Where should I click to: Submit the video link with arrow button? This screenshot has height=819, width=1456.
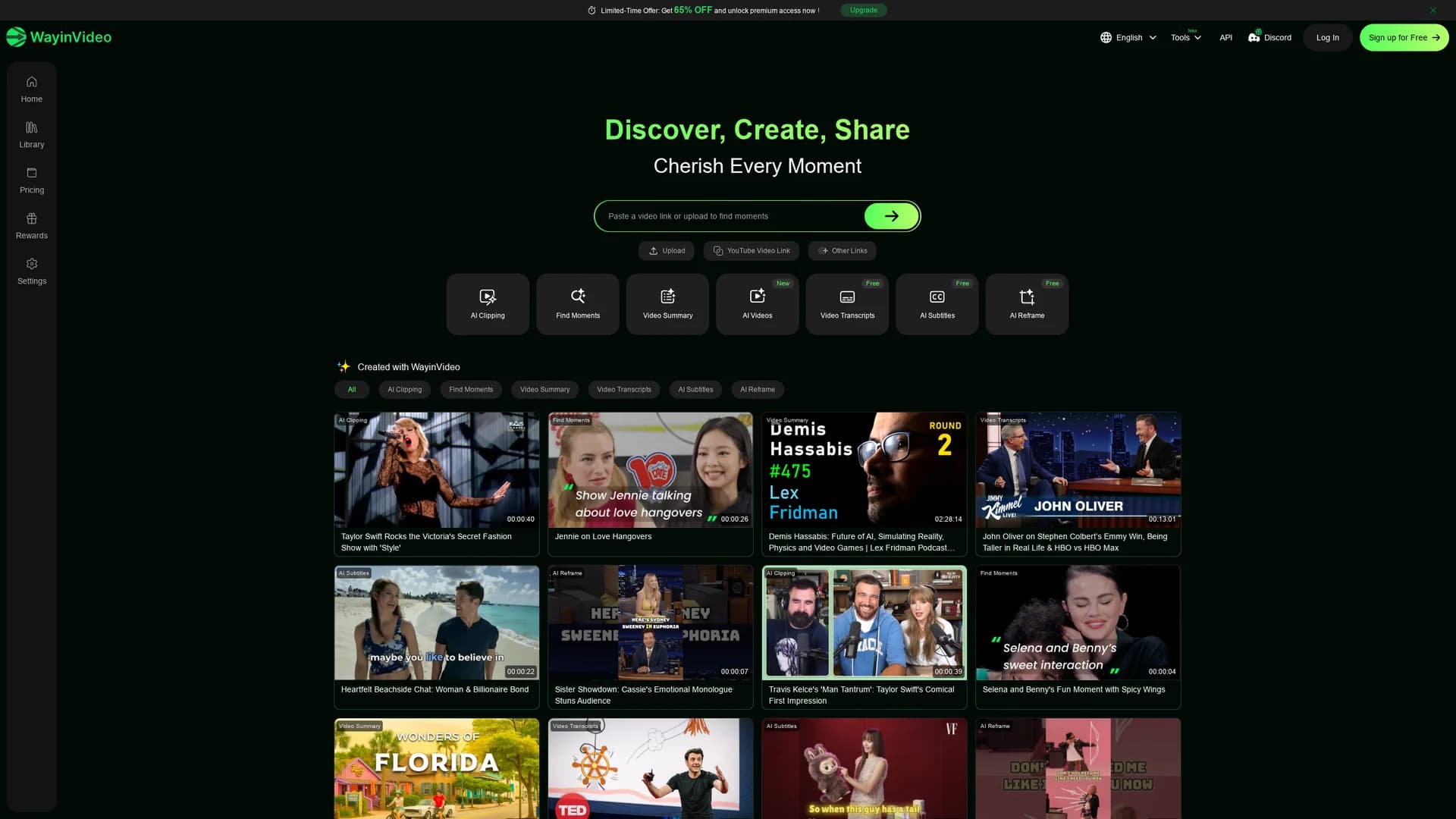pyautogui.click(x=891, y=216)
